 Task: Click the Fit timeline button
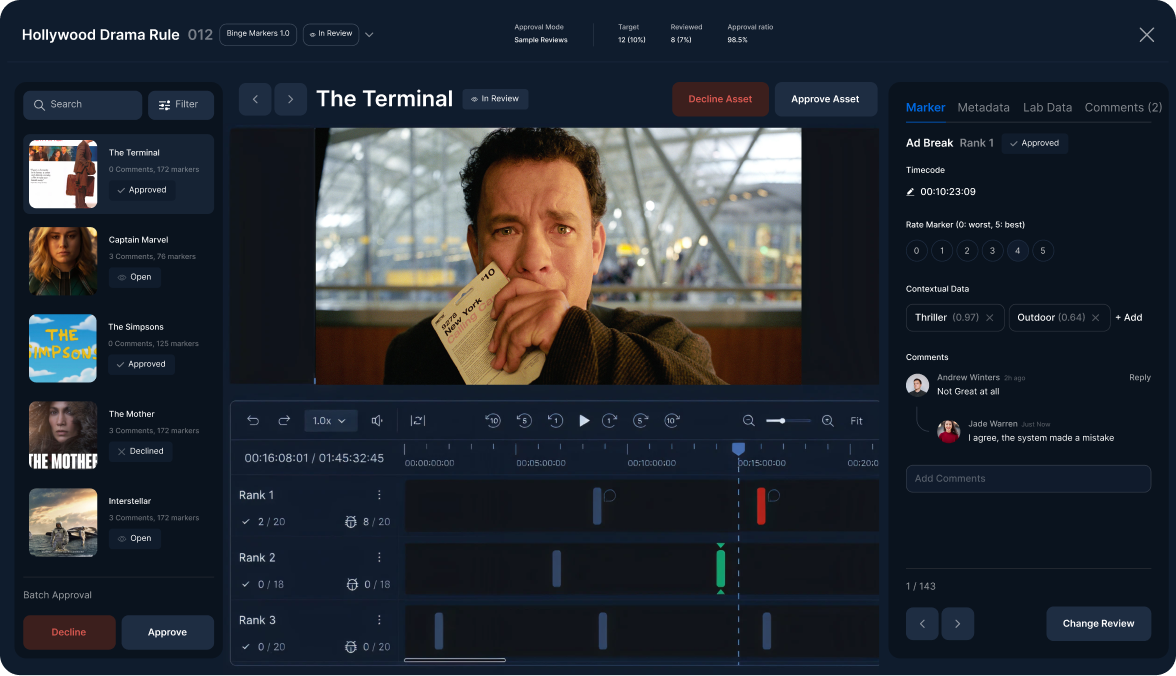point(856,421)
